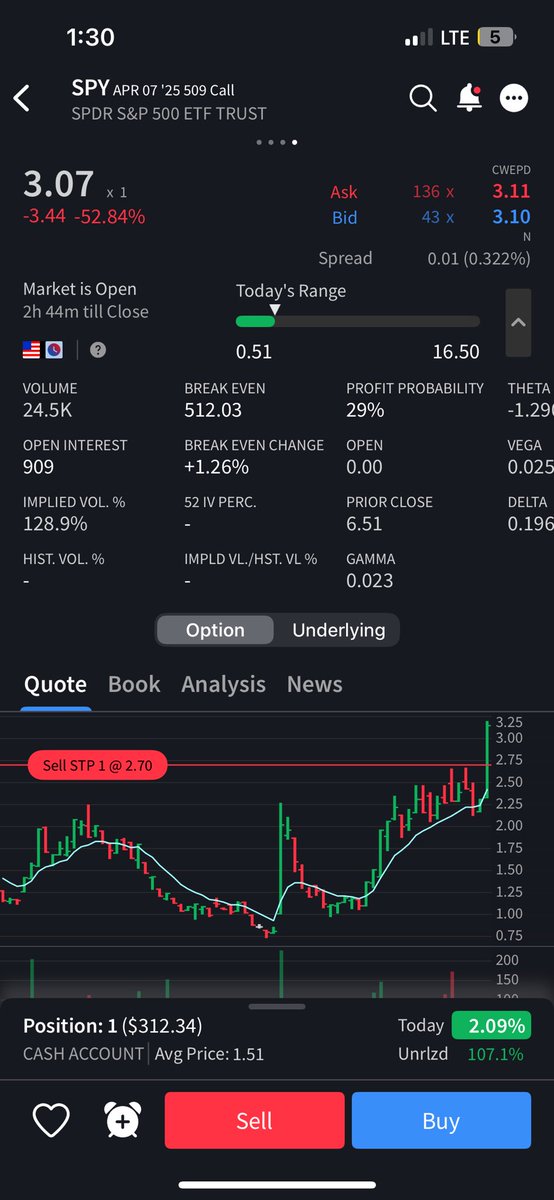Go back using the back arrow

pos(22,98)
